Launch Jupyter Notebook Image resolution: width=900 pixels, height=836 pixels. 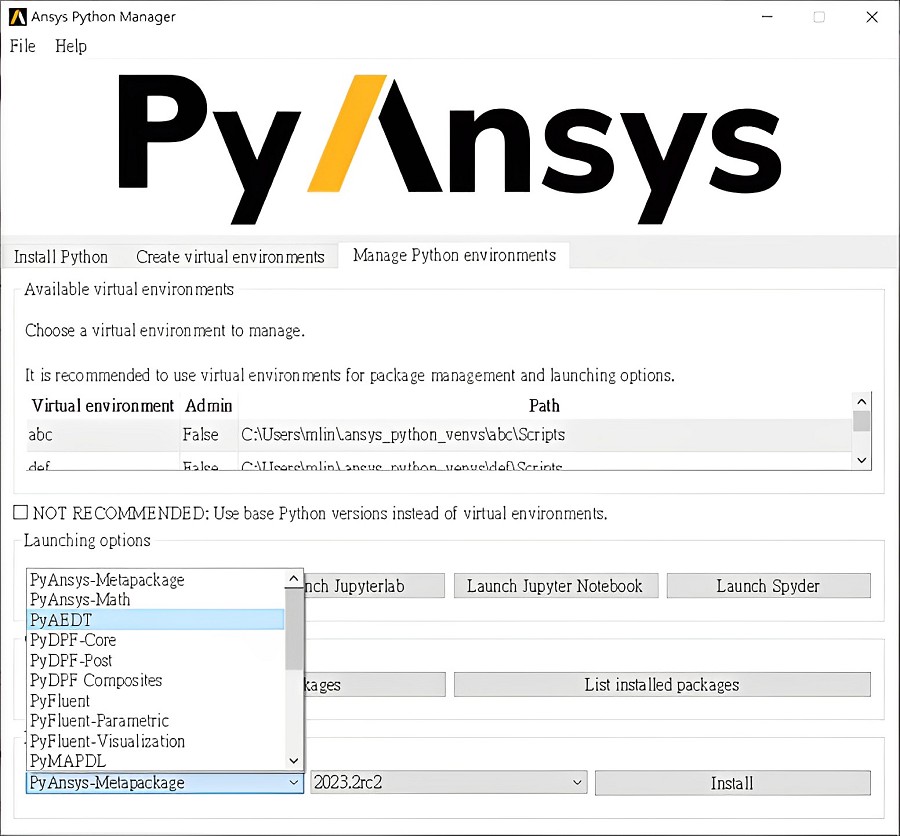pyautogui.click(x=556, y=585)
